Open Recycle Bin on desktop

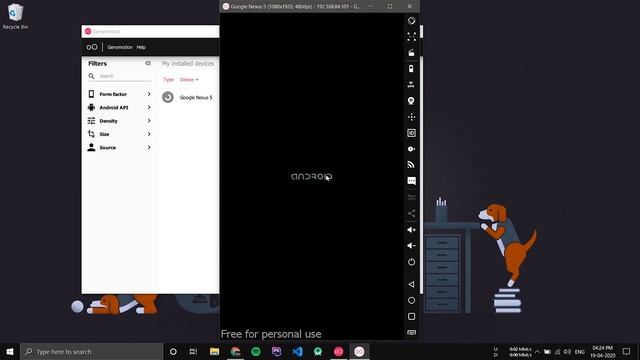click(15, 17)
